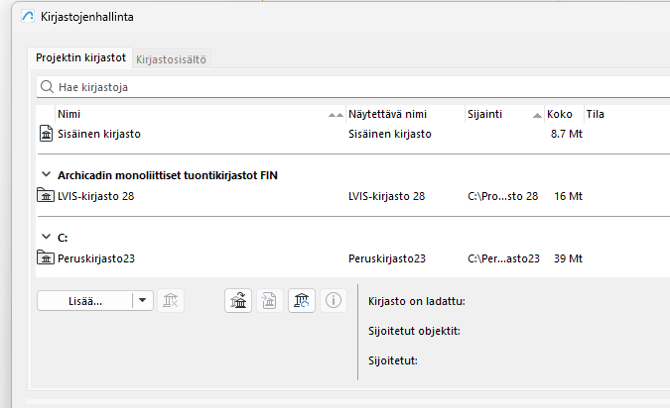Viewport: 670px width, 408px height.
Task: Sort by Sijainti column header
Action: pyautogui.click(x=486, y=114)
